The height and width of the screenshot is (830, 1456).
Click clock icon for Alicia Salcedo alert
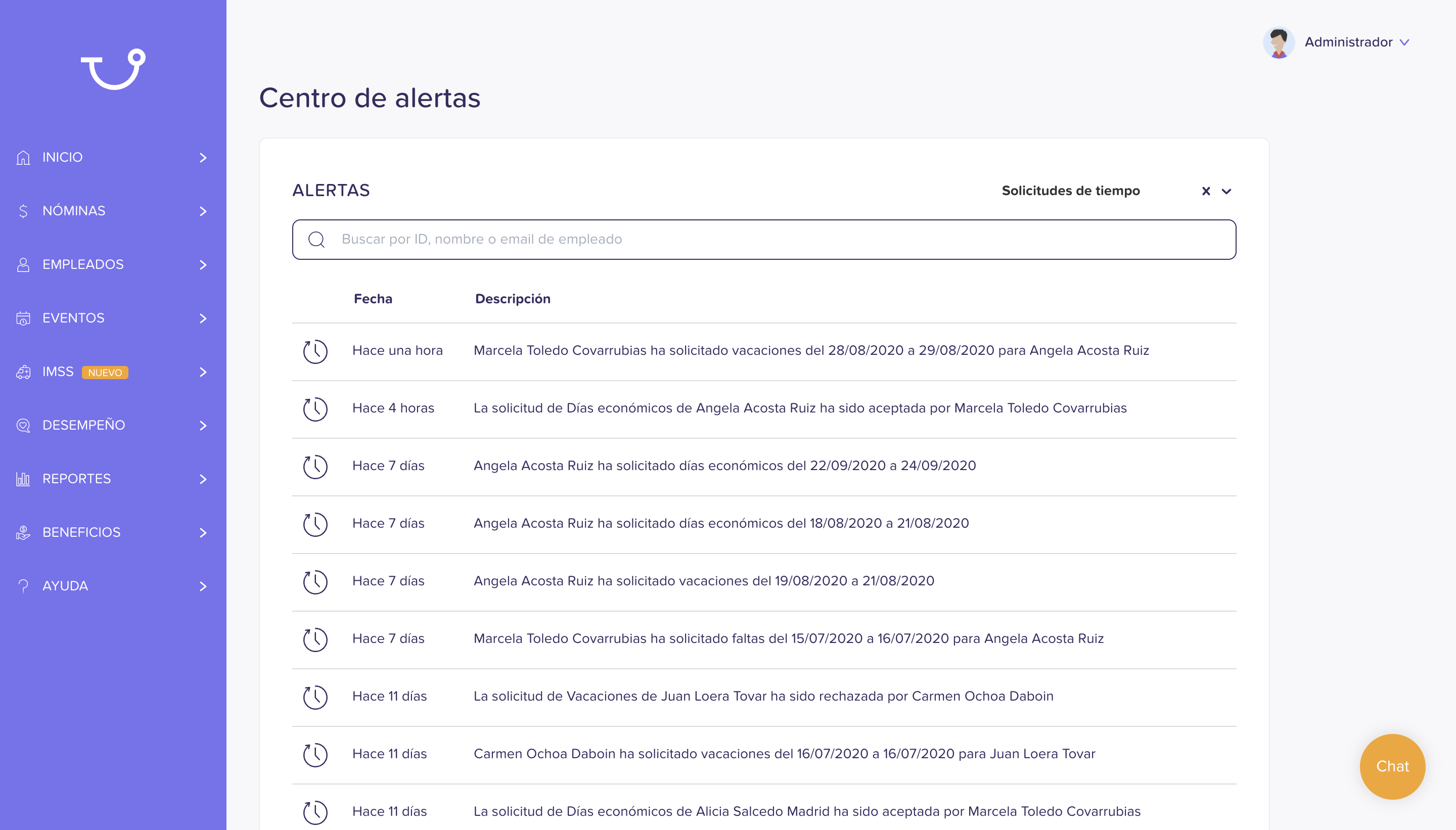pos(315,812)
